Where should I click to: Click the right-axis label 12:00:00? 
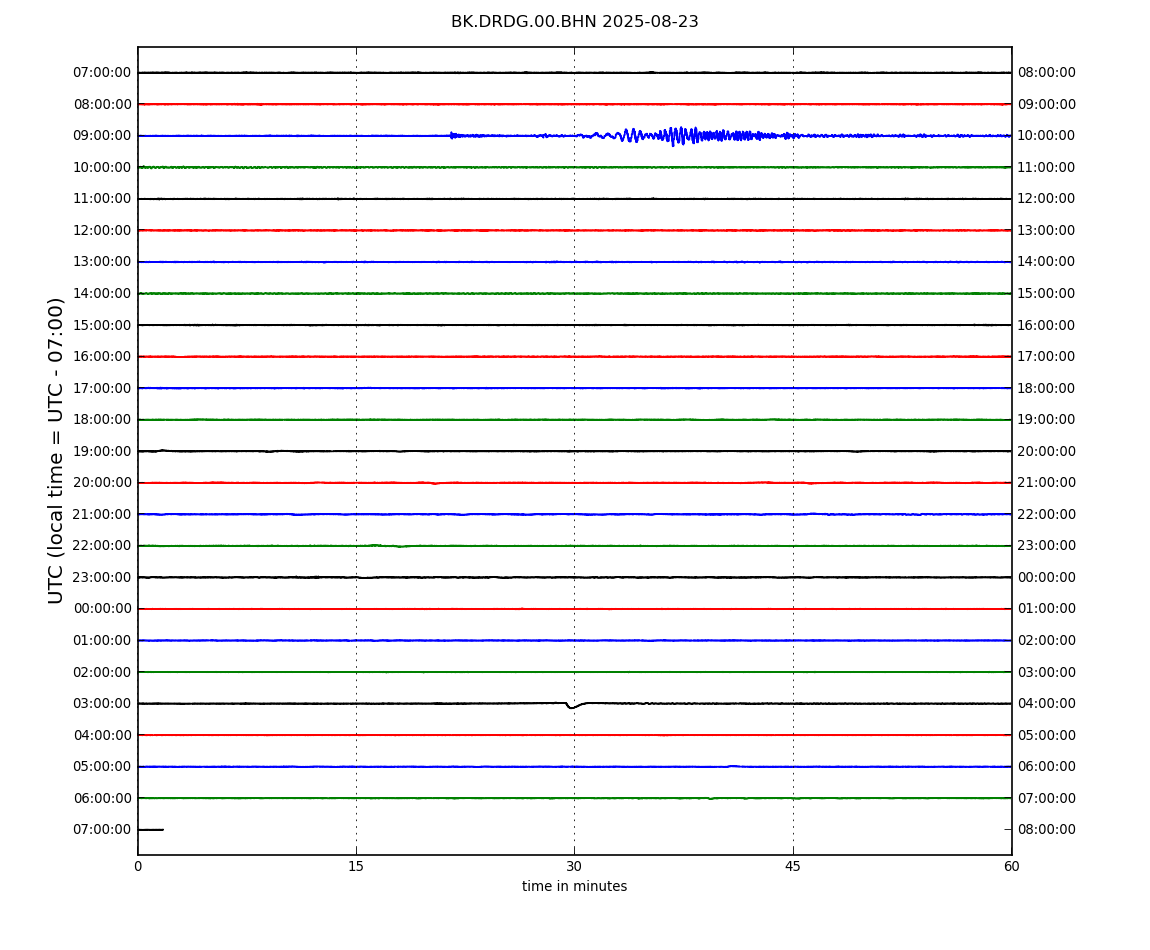tap(1047, 199)
